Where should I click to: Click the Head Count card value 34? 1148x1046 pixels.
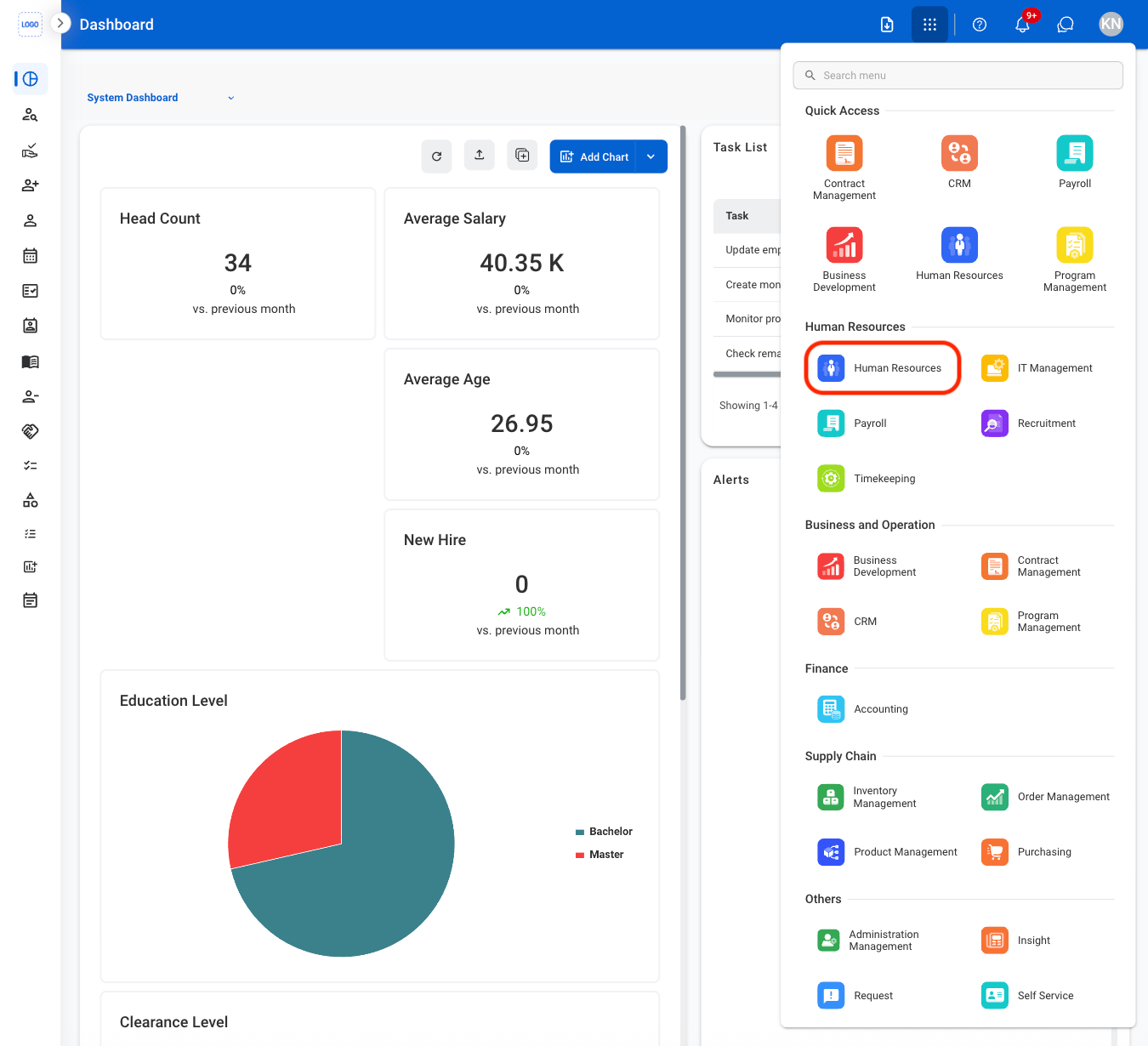pos(238,263)
